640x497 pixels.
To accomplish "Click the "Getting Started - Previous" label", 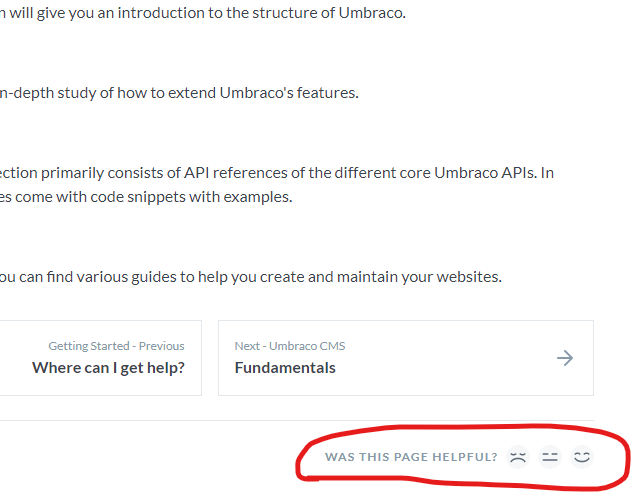I will coord(116,346).
